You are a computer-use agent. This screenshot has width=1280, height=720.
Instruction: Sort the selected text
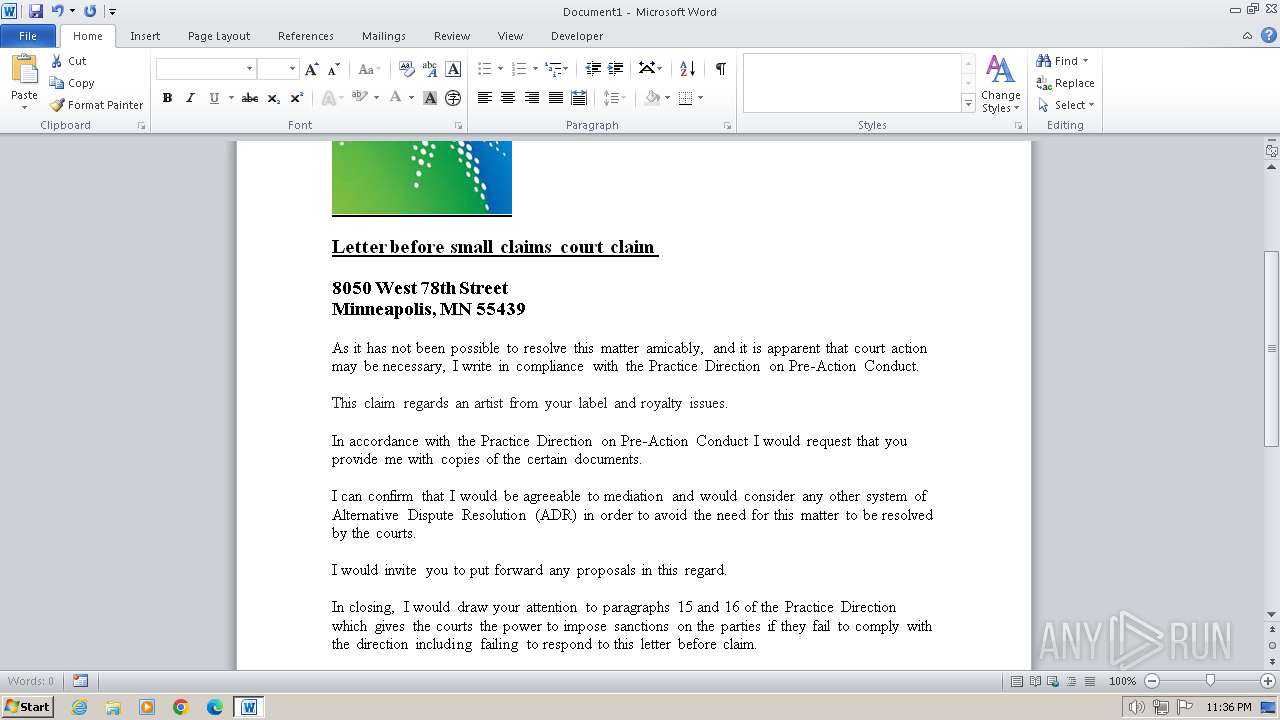tap(687, 69)
